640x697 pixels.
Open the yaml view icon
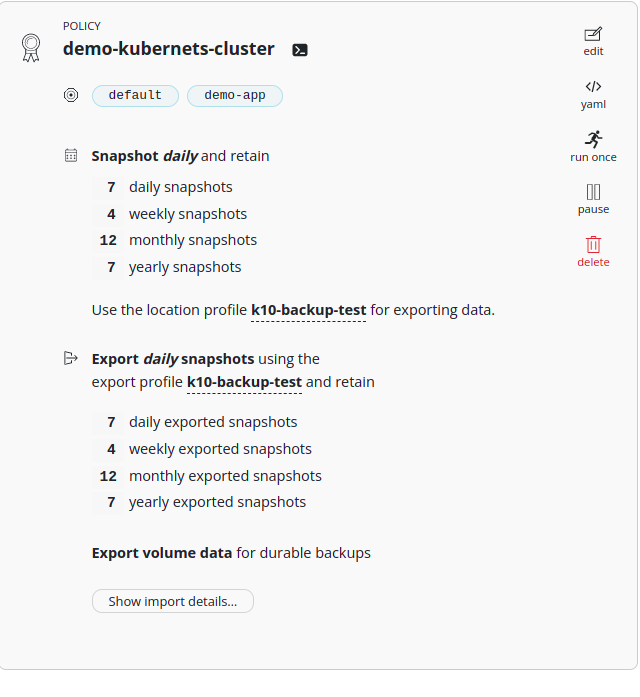593,87
